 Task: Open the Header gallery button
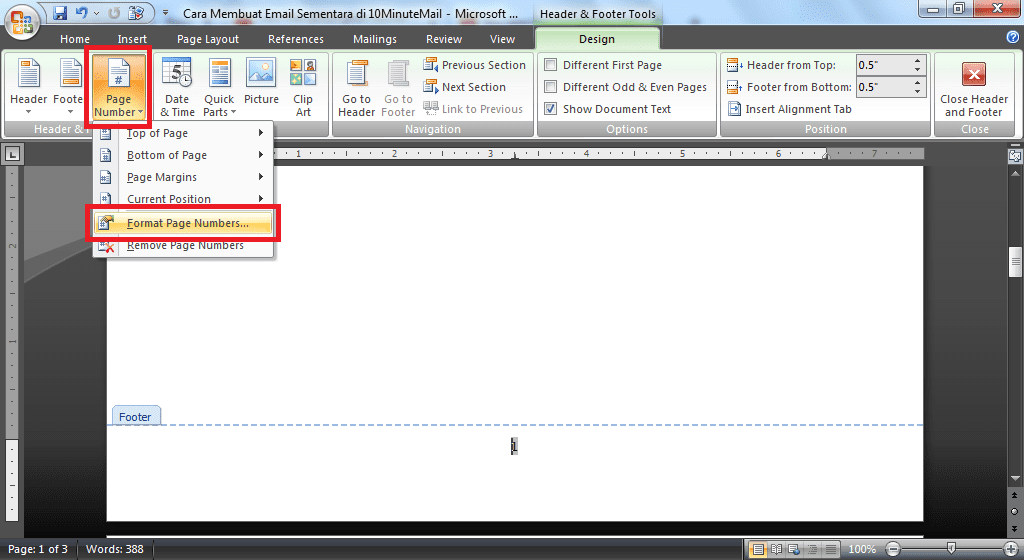point(28,87)
